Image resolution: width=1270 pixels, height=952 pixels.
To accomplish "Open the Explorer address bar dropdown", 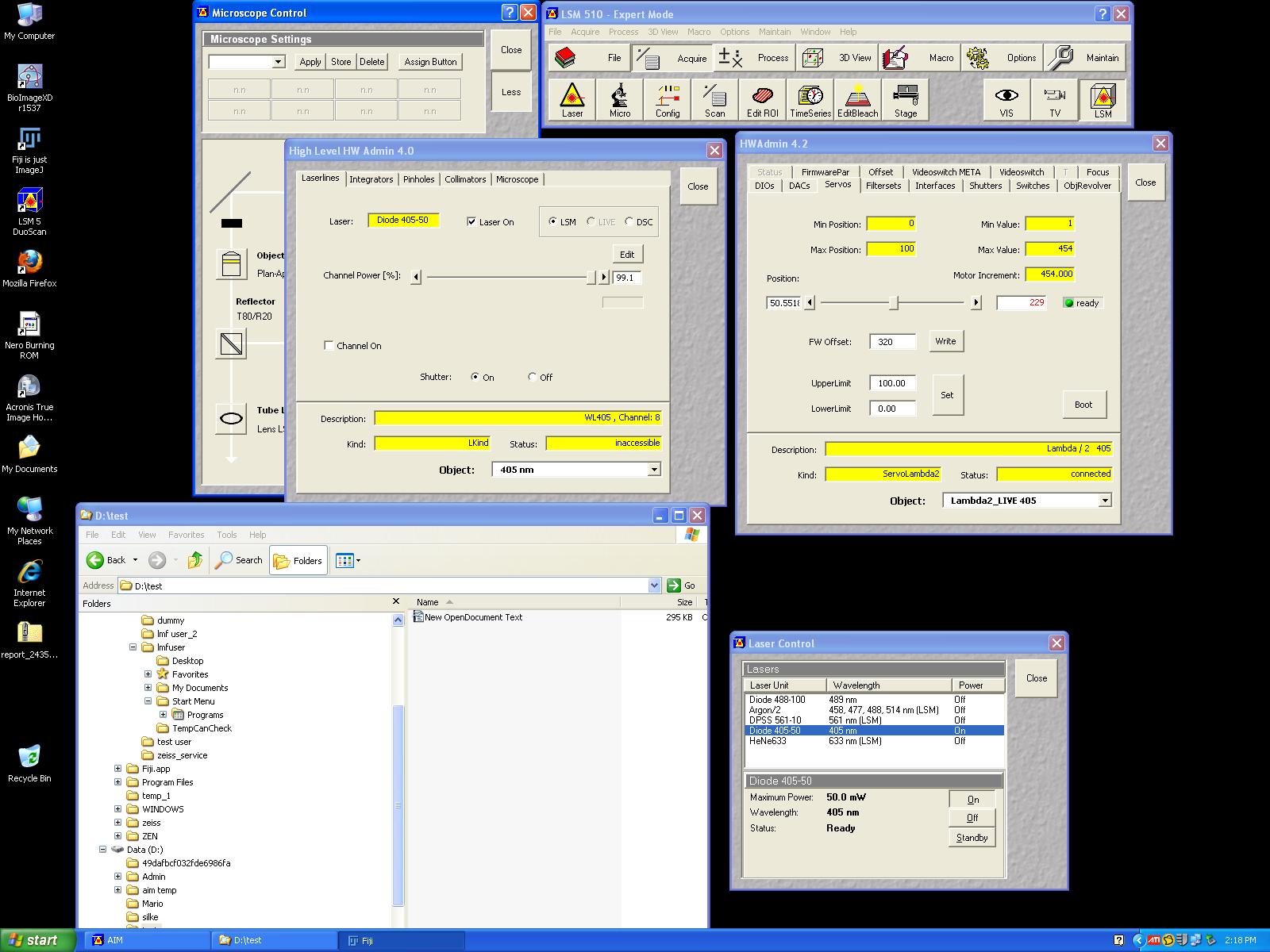I will click(x=654, y=585).
